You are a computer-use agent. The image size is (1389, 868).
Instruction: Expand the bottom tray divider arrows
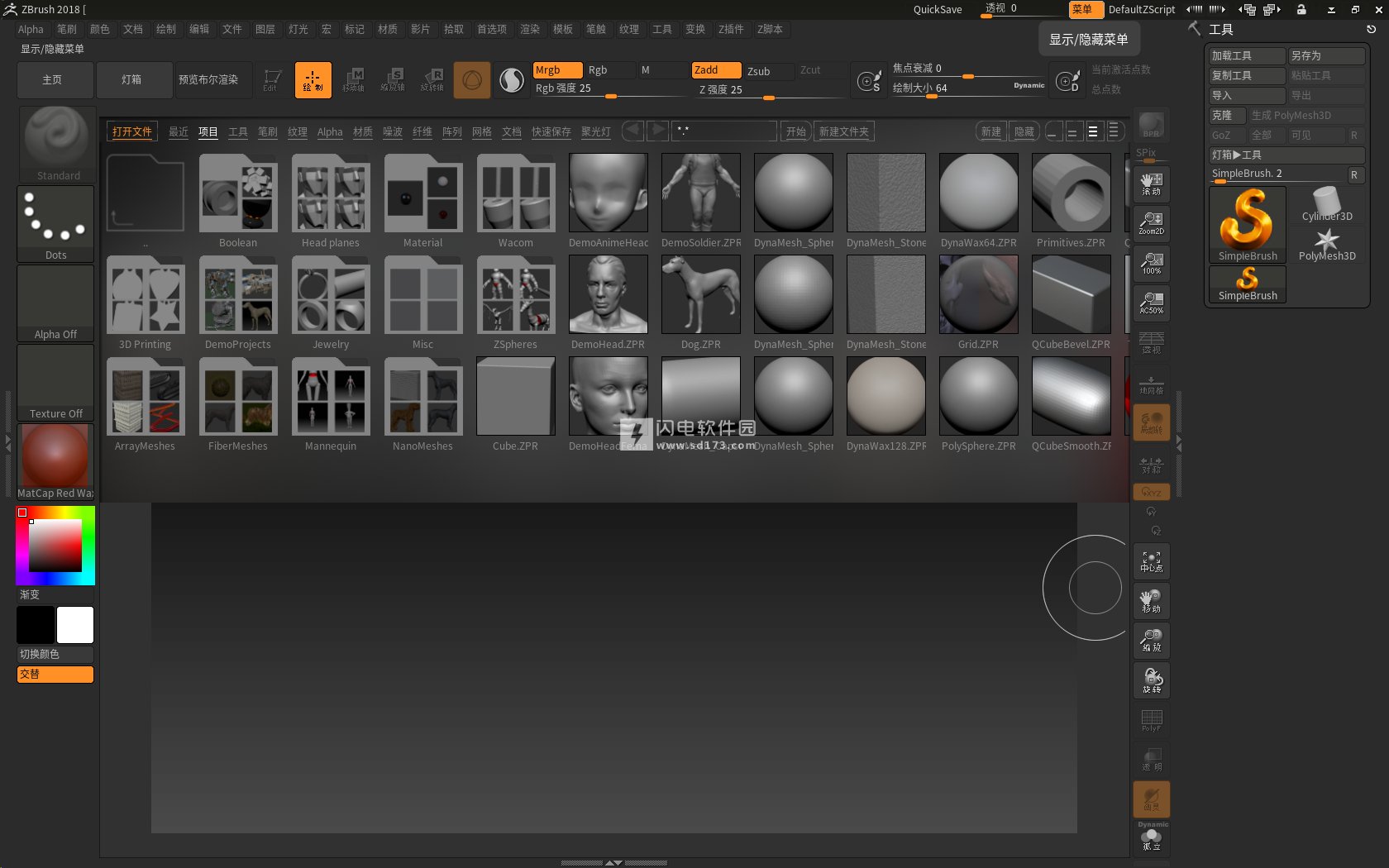point(613,862)
